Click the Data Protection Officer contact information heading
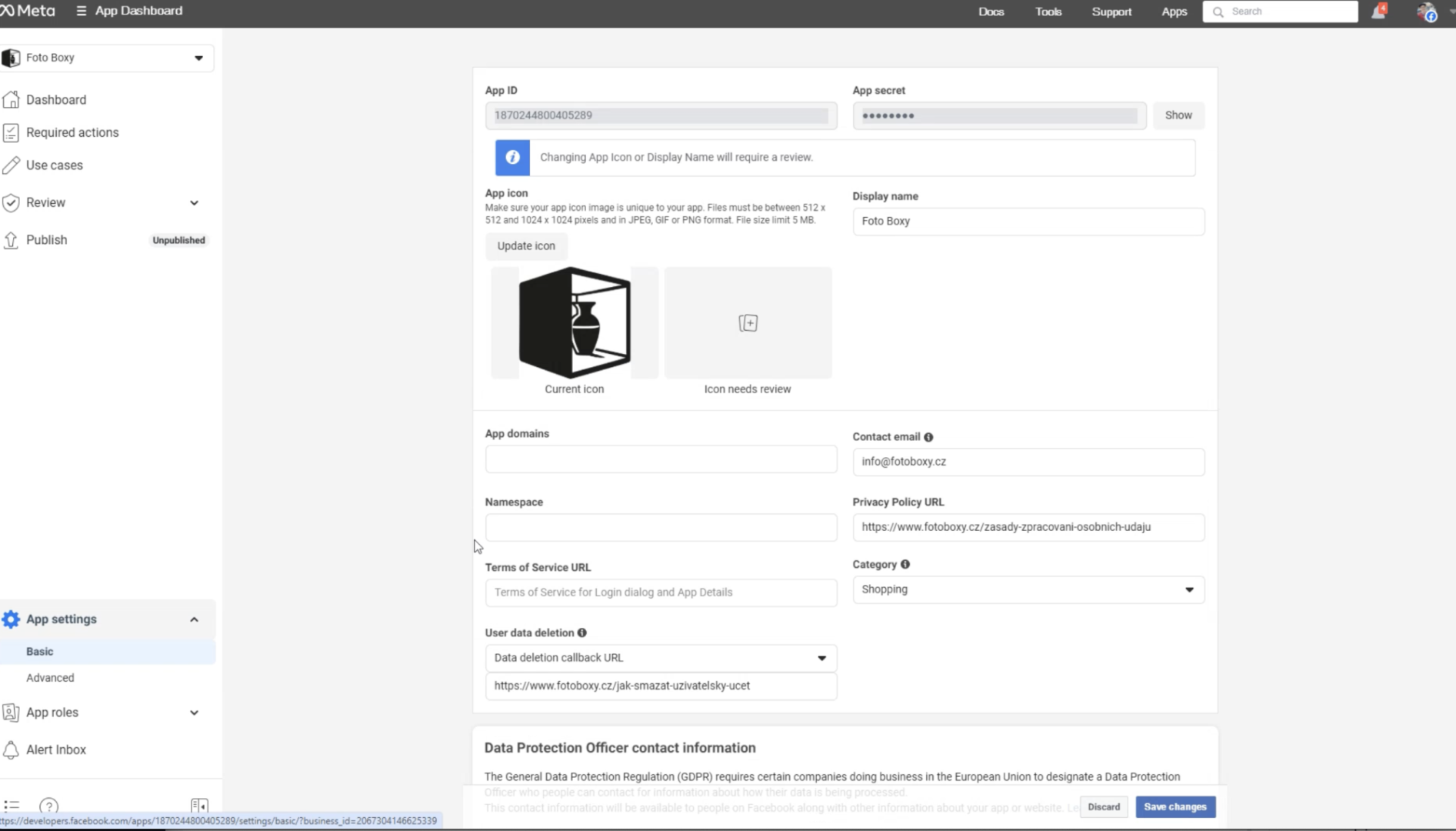Image resolution: width=1456 pixels, height=831 pixels. point(620,748)
